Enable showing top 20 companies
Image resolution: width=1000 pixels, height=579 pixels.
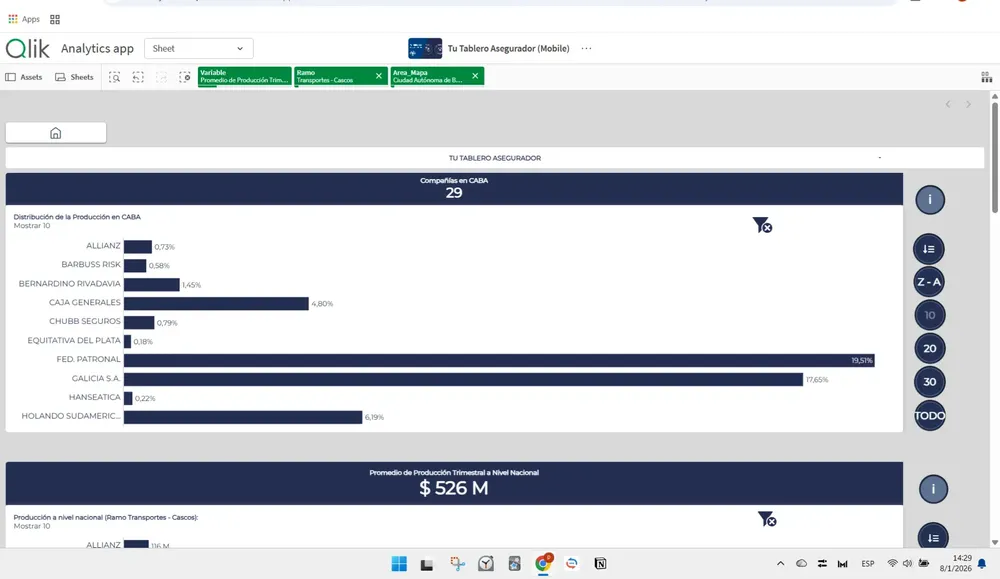(x=929, y=348)
